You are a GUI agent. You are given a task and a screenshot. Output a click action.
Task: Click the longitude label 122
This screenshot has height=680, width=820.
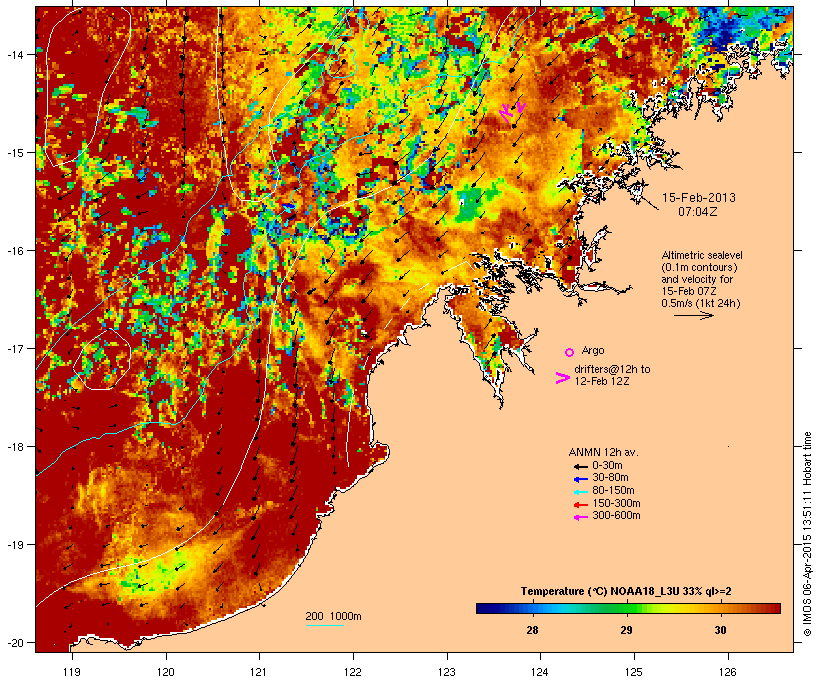(x=353, y=672)
